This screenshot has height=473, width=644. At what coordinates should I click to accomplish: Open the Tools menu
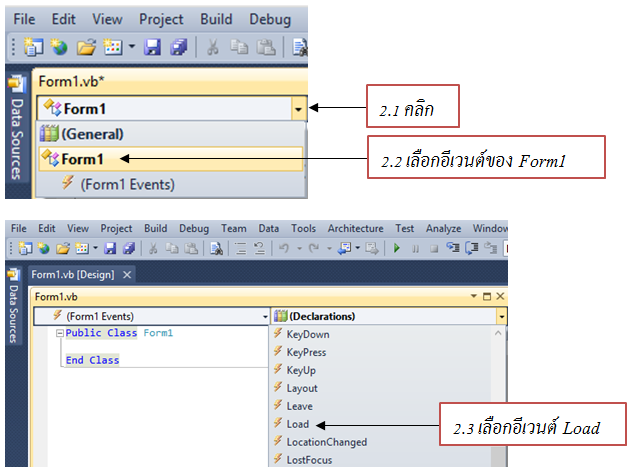pos(303,228)
